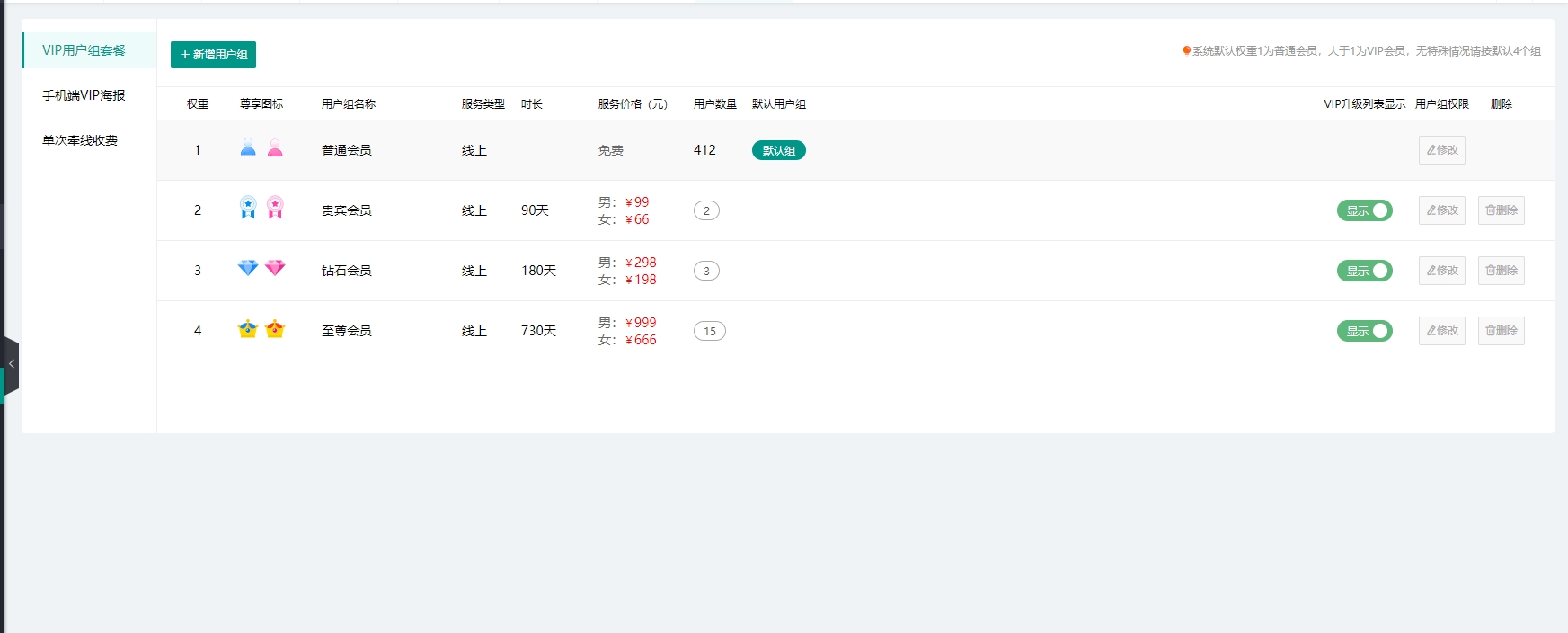Screen dimensions: 1568x633
Task: Click the 90天 duration cell
Action: pos(535,210)
